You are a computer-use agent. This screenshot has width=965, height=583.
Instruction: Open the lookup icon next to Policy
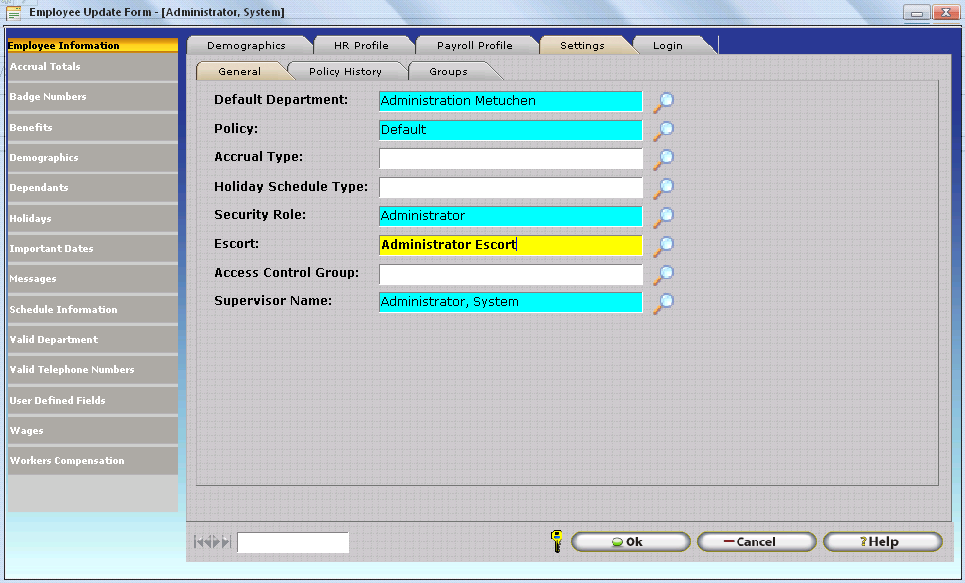[664, 130]
